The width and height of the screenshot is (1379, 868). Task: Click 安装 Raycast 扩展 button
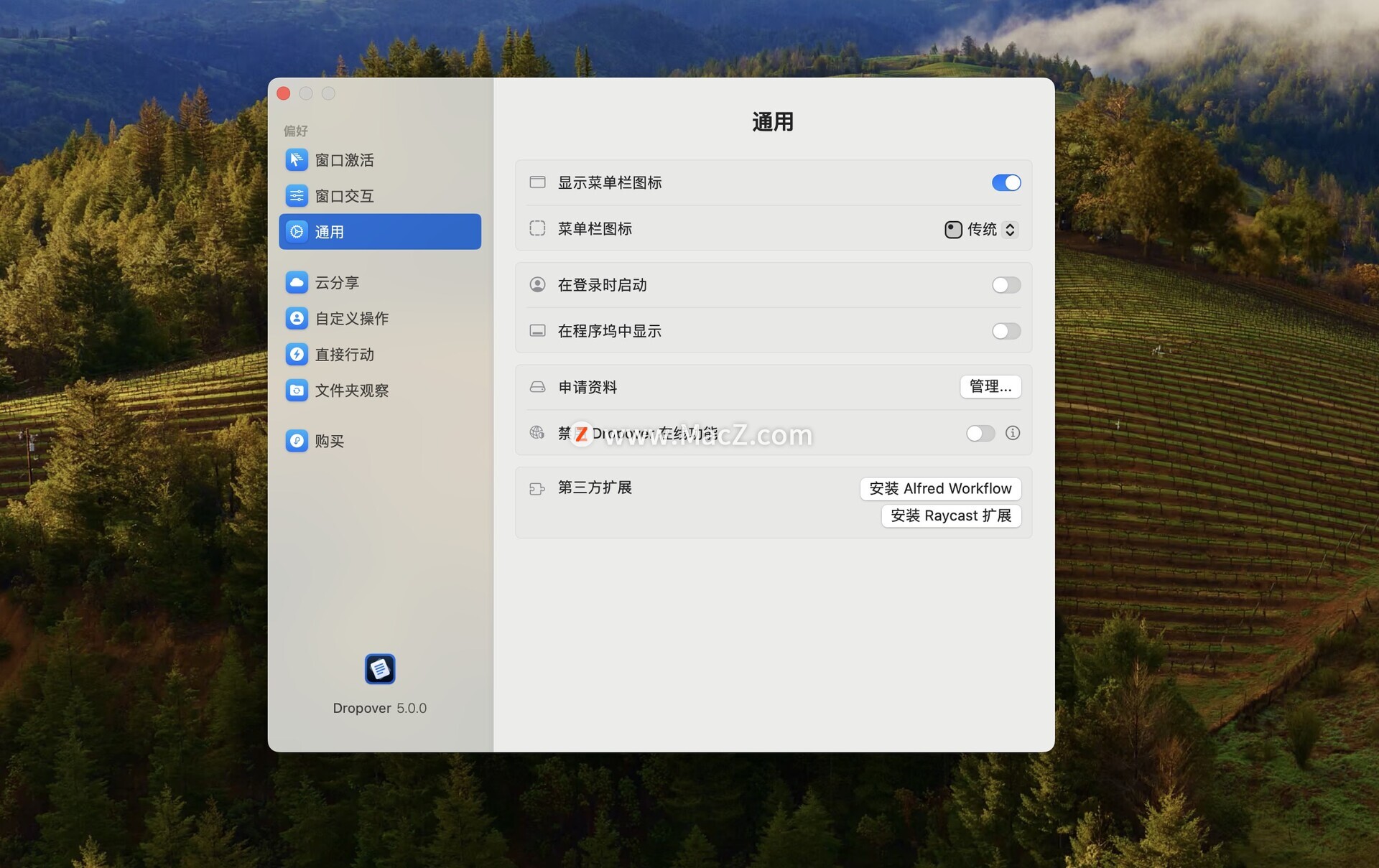click(x=951, y=515)
